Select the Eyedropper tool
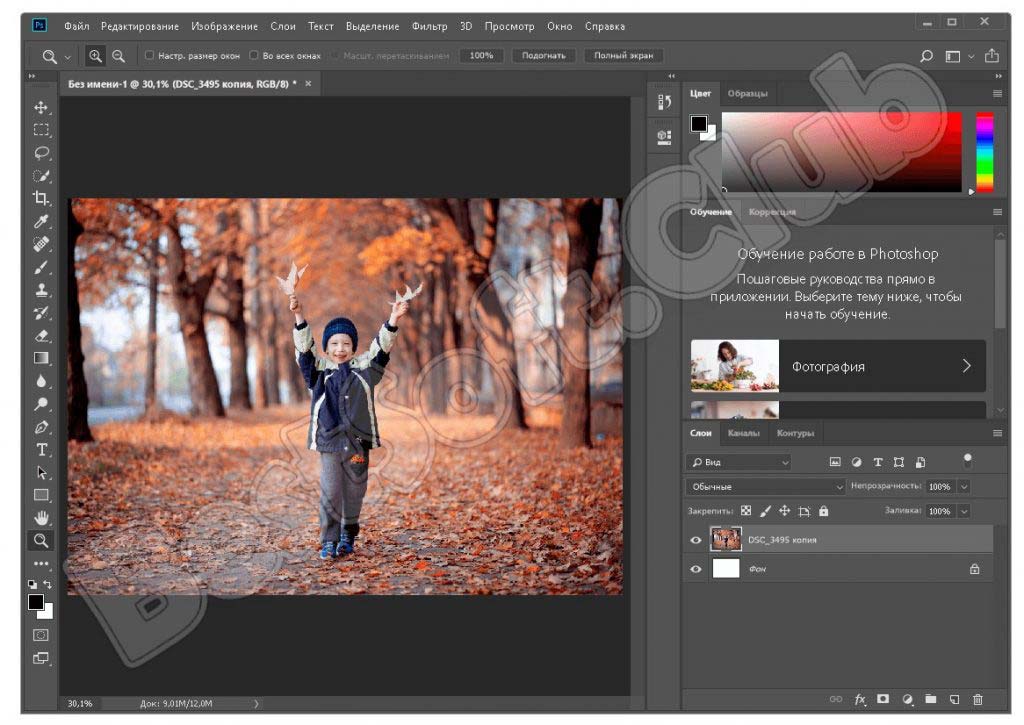 pyautogui.click(x=41, y=221)
